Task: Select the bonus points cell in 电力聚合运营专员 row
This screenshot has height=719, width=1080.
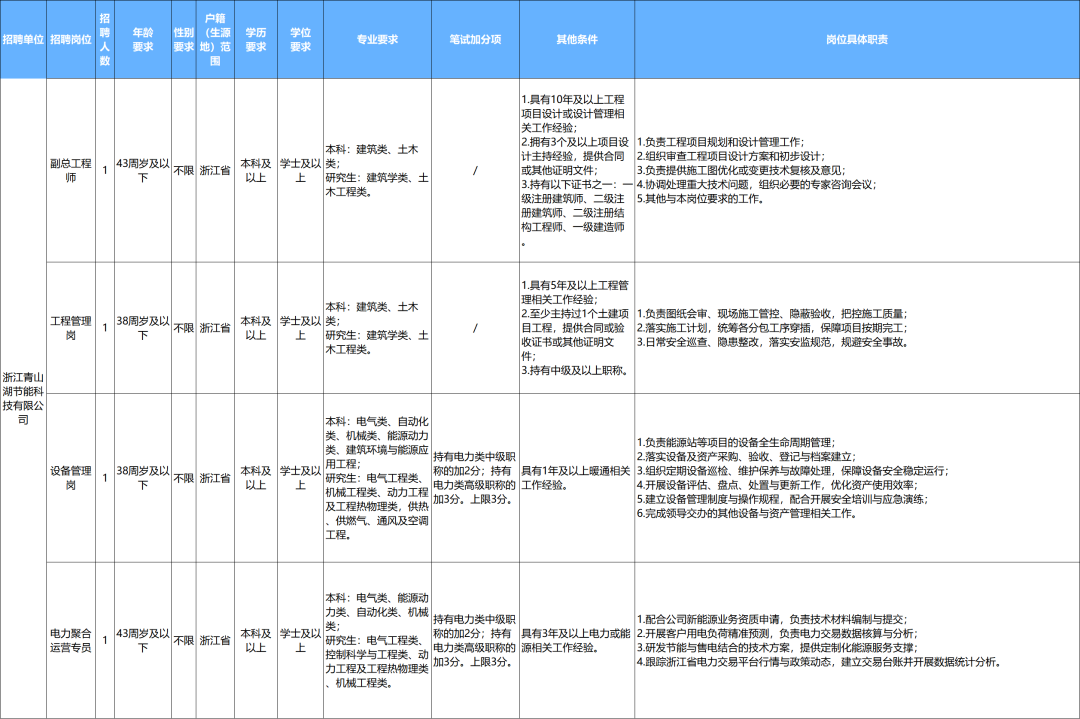Action: 475,640
